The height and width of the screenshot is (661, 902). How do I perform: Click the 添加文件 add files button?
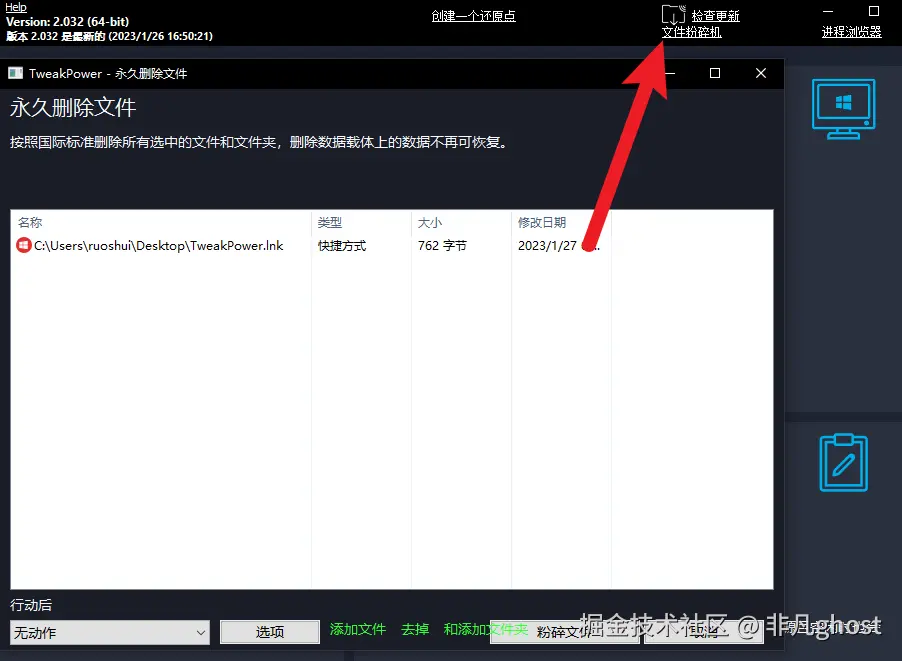[357, 629]
